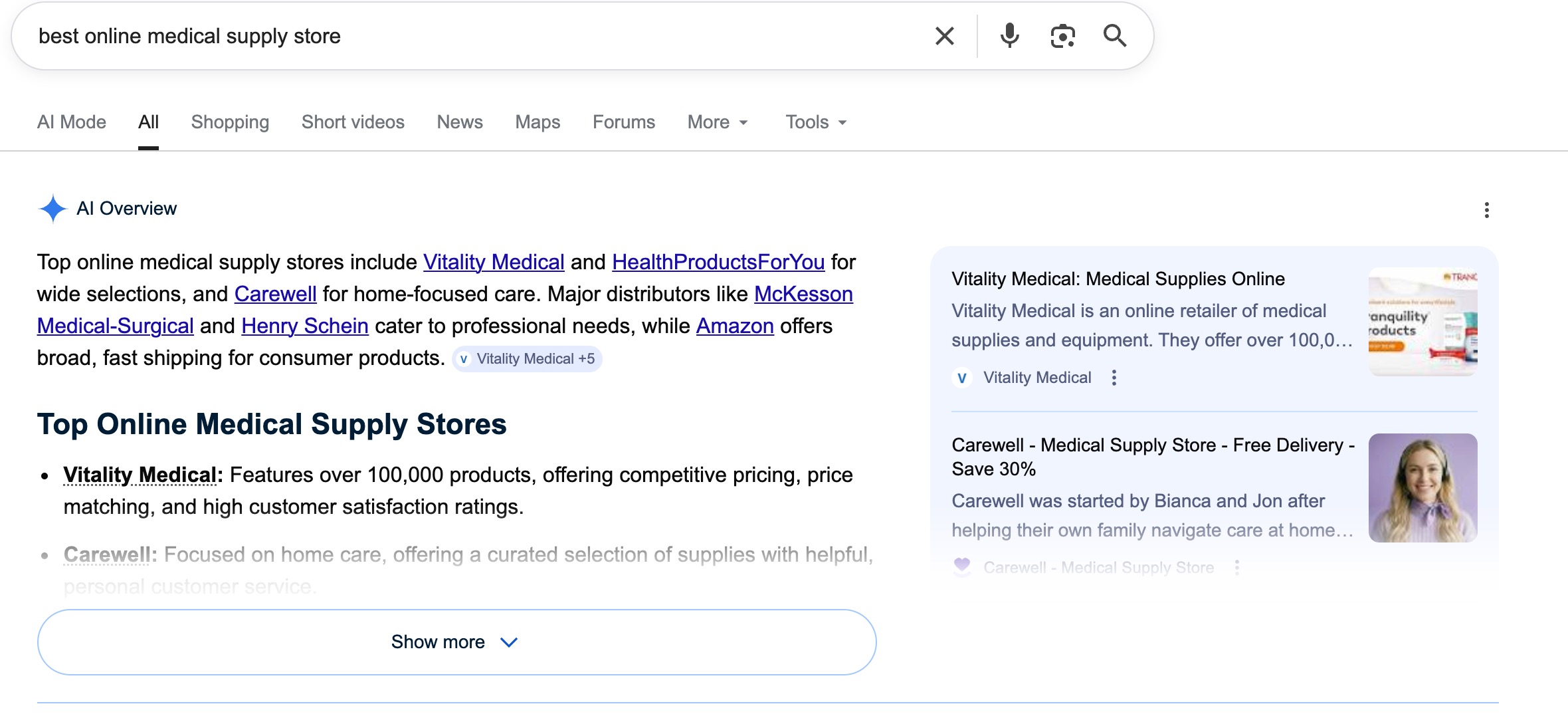Click 'Vitality Medical' site name under first source card
The height and width of the screenshot is (722, 1568).
[x=1037, y=378]
